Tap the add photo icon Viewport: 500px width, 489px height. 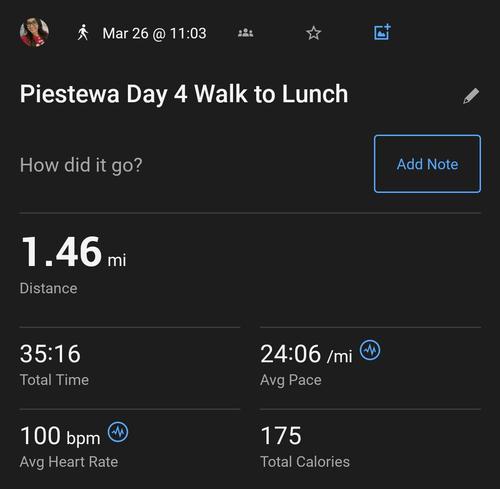coord(382,32)
